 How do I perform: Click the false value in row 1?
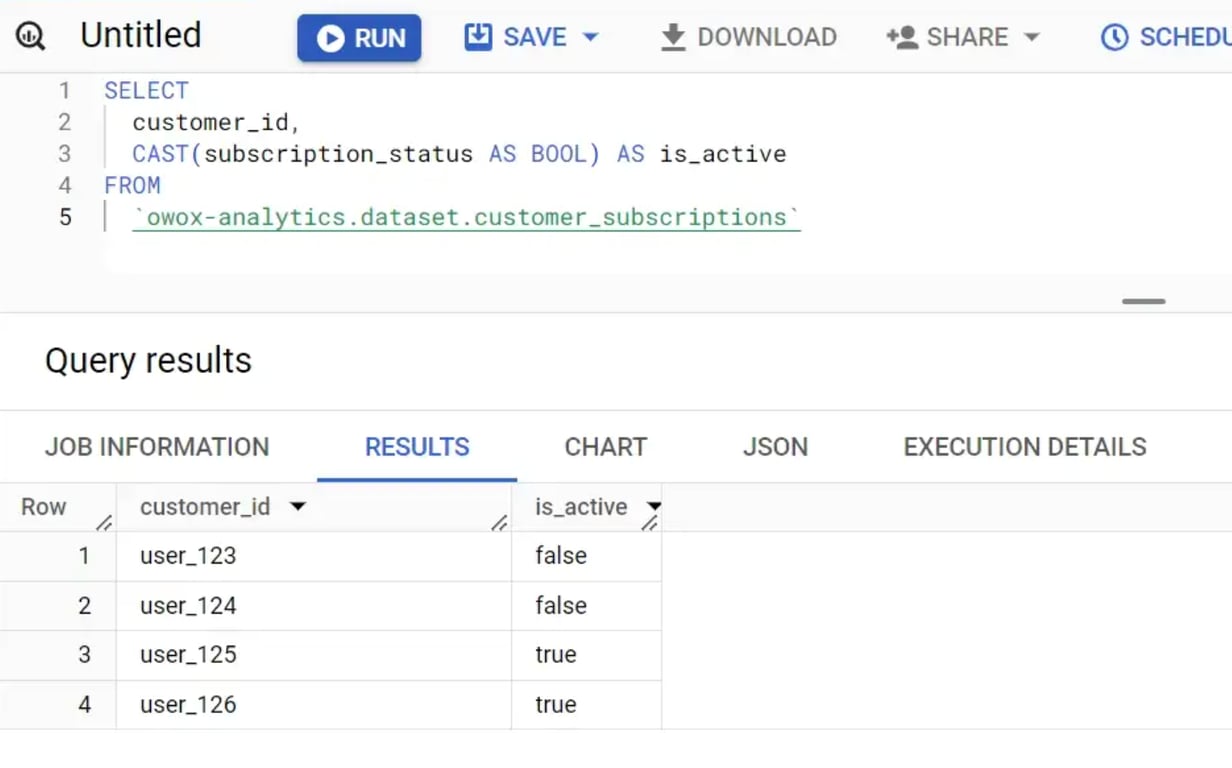561,556
